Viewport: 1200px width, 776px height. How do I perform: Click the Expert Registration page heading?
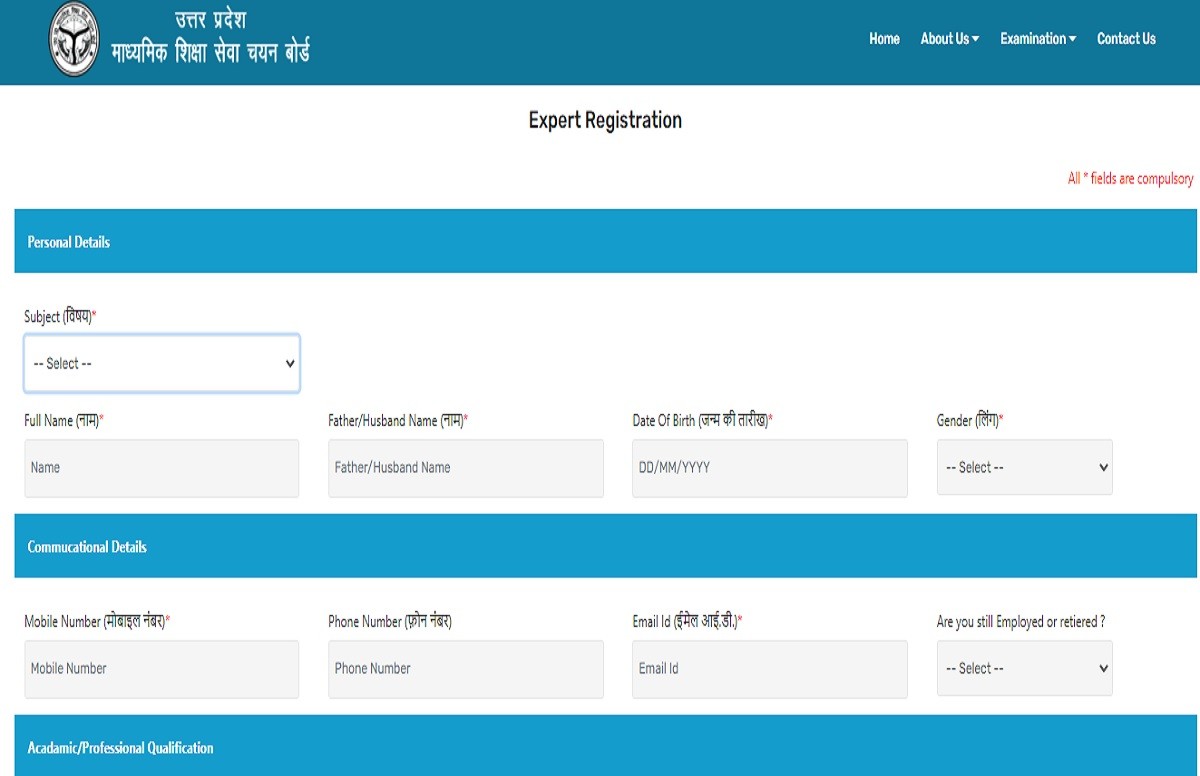(605, 120)
